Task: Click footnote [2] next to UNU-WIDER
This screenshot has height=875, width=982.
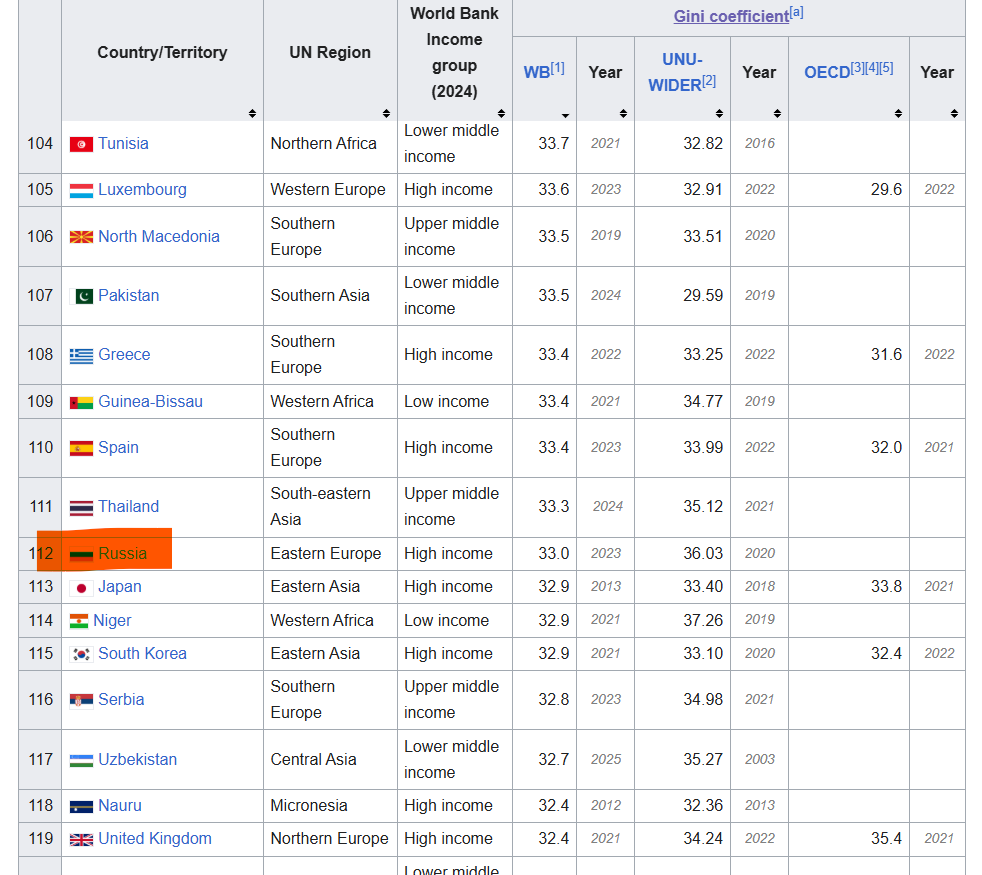Action: [709, 81]
